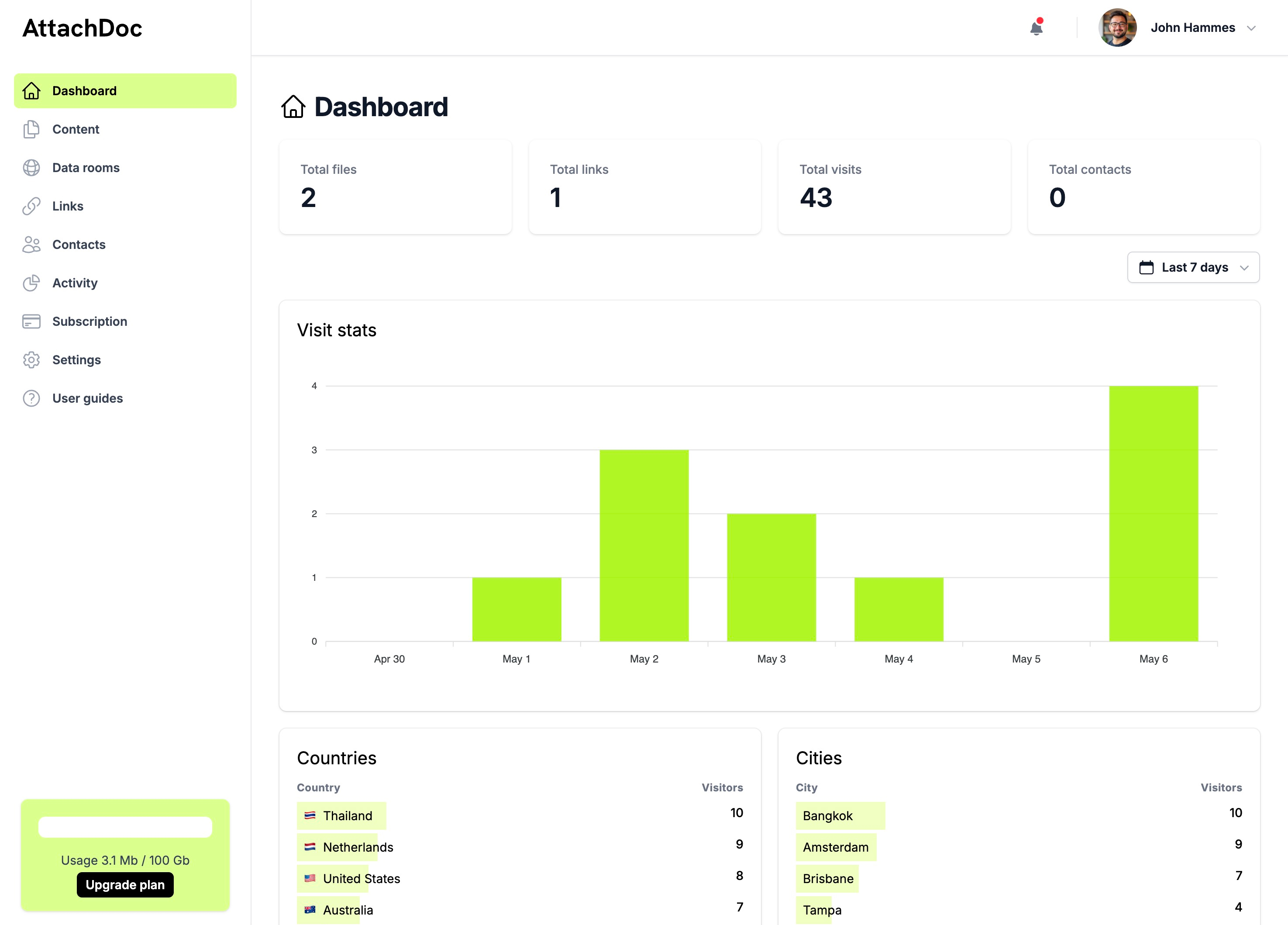Click the Contacts people icon
Screen dimensions: 1288x925
click(31, 245)
